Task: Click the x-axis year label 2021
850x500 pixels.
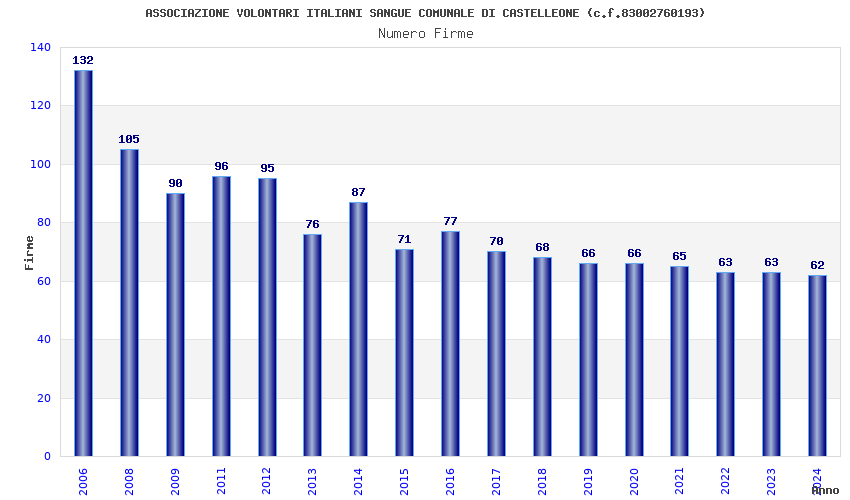Action: (x=679, y=482)
